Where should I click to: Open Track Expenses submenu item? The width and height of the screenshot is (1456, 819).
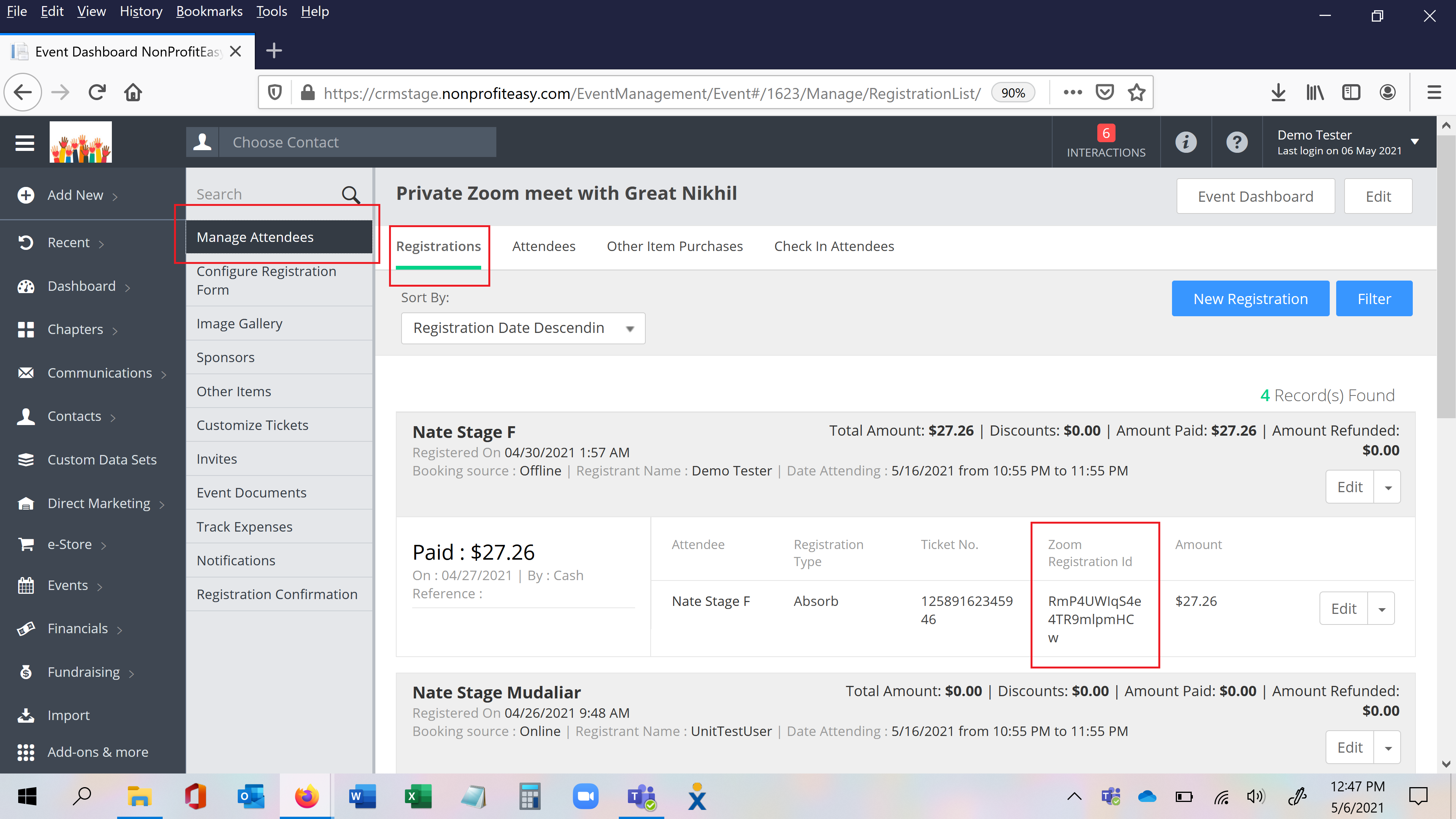pyautogui.click(x=279, y=527)
